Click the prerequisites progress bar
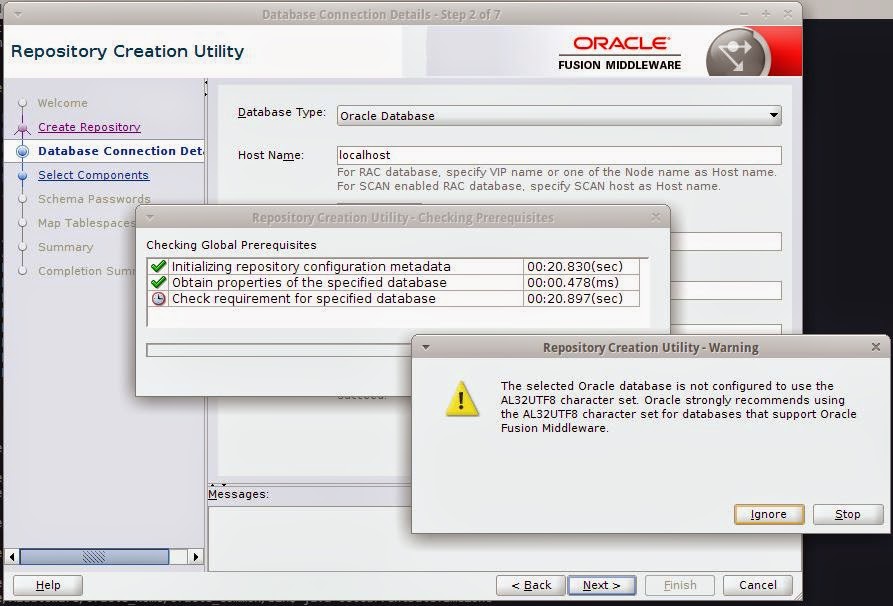The width and height of the screenshot is (893, 606). (x=279, y=350)
